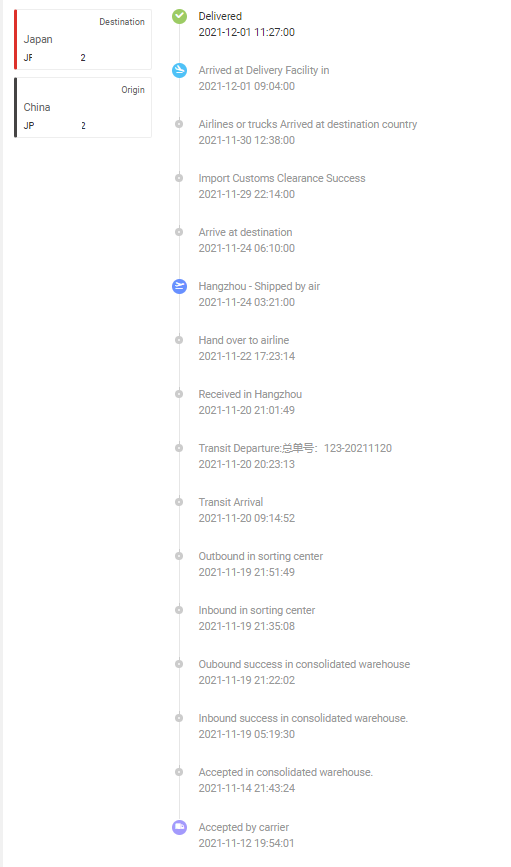Screen dimensions: 511x867
Task: Click the Transit Departure 123-20211120 entry text
Action: click(295, 448)
